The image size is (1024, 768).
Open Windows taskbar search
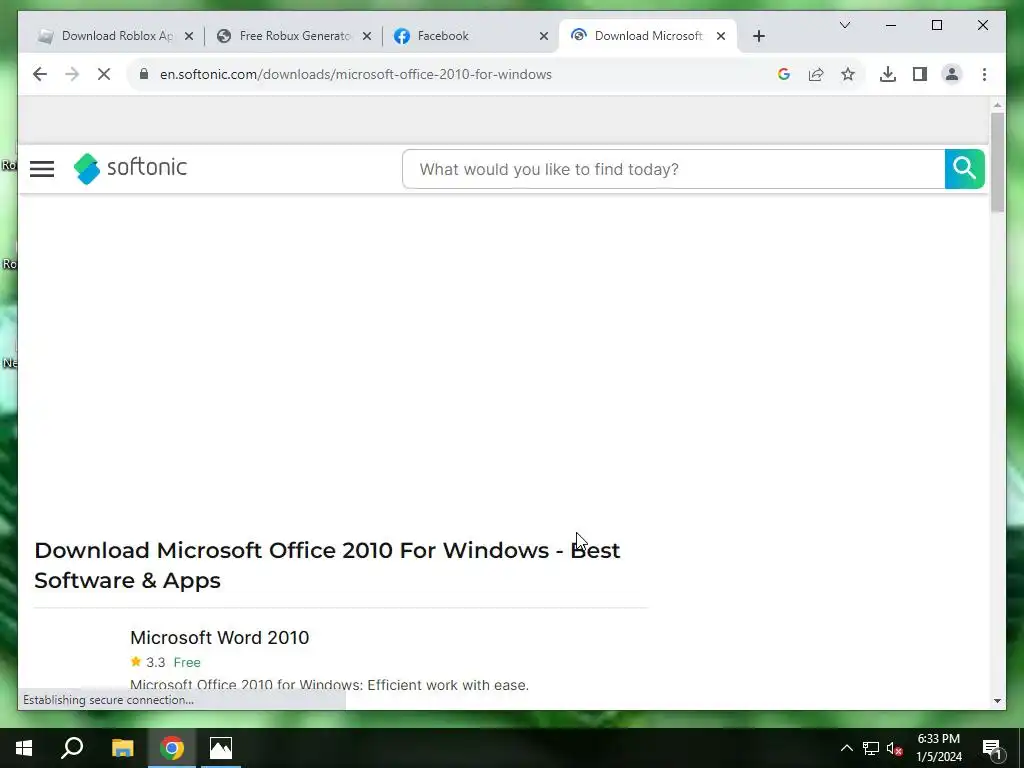tap(72, 748)
